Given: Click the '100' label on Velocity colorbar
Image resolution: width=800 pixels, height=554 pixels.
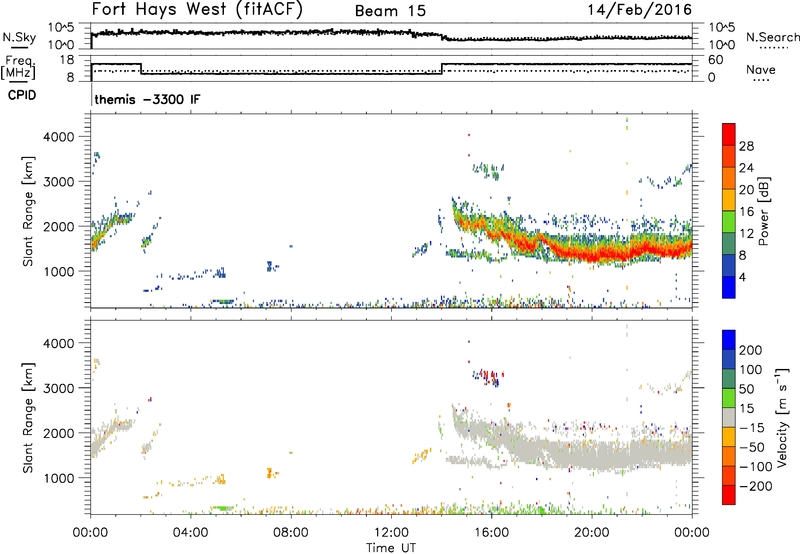Looking at the screenshot, I should tap(750, 369).
